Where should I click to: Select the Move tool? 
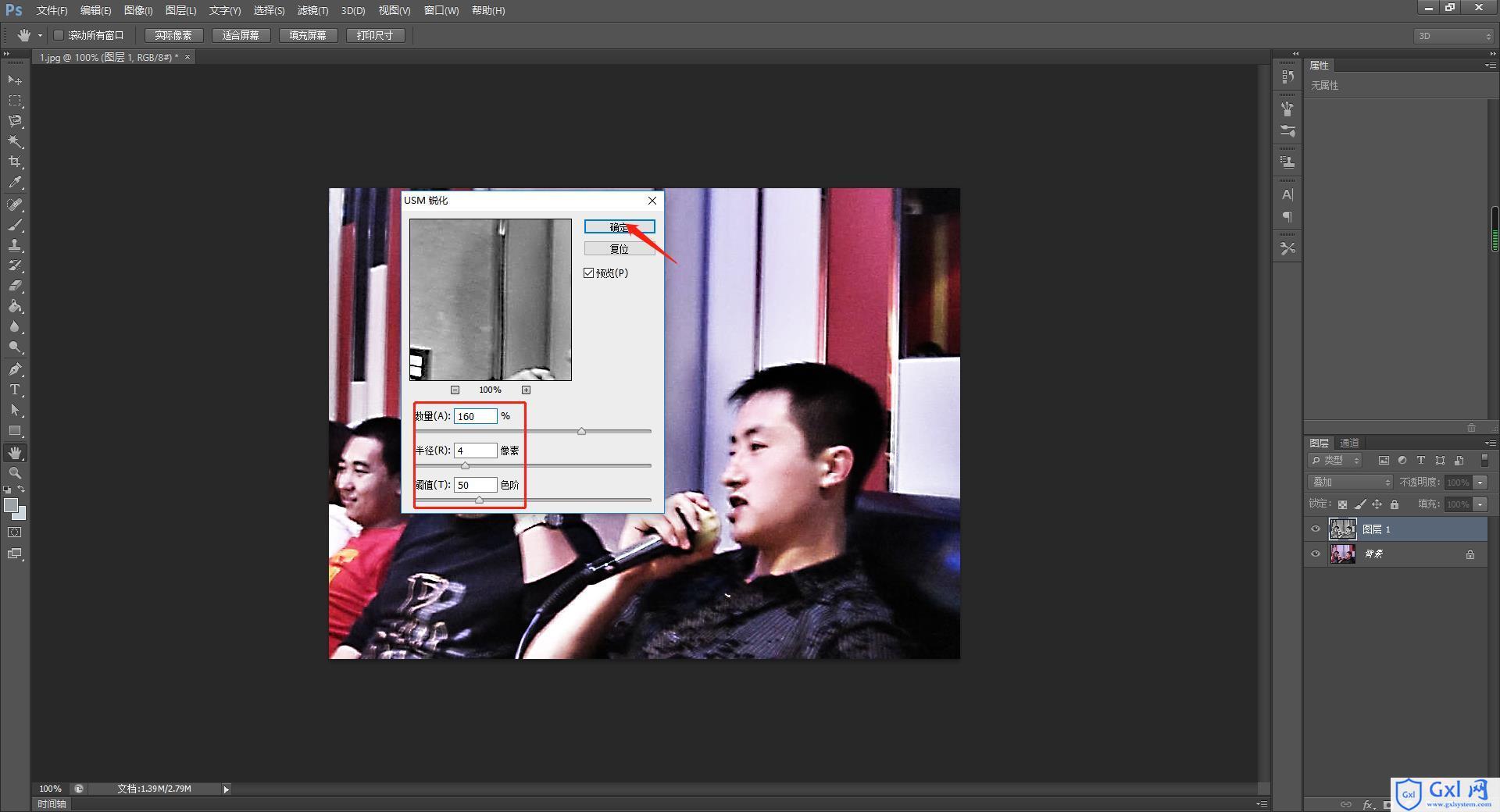[x=15, y=80]
